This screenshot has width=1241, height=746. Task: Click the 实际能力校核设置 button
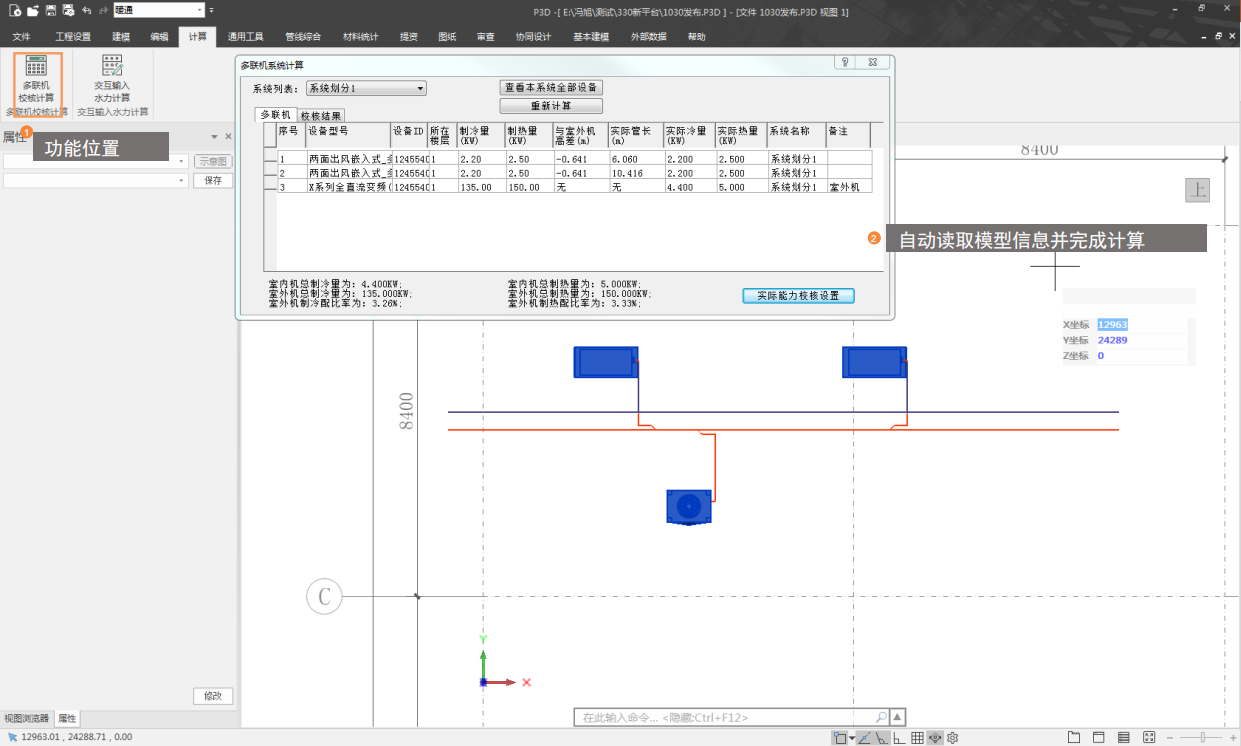798,296
